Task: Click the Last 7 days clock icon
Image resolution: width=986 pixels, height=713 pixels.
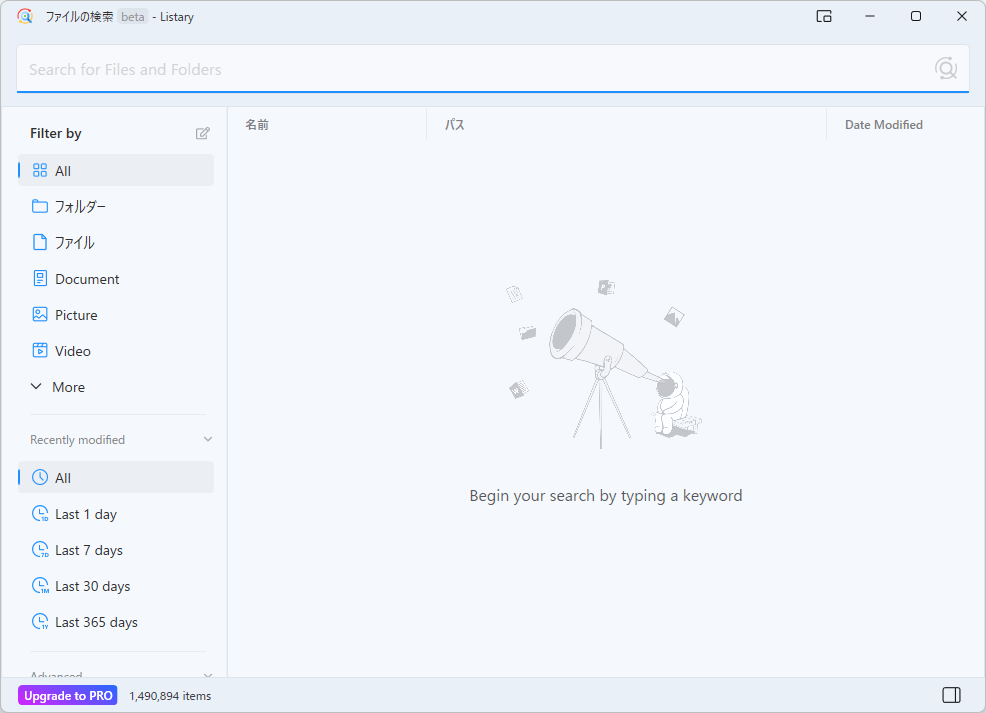Action: point(40,550)
